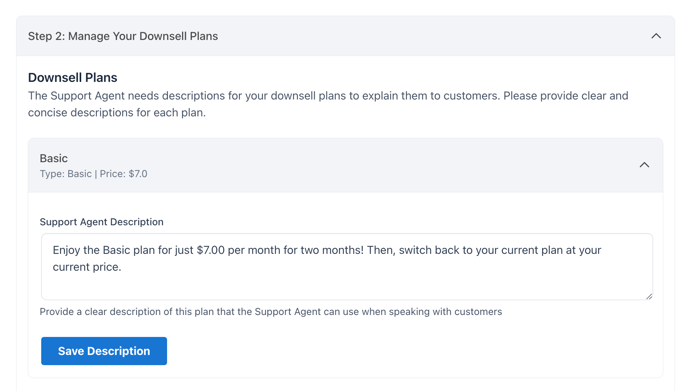
Task: Click the 'Support Agent Description' field label
Action: (x=101, y=222)
